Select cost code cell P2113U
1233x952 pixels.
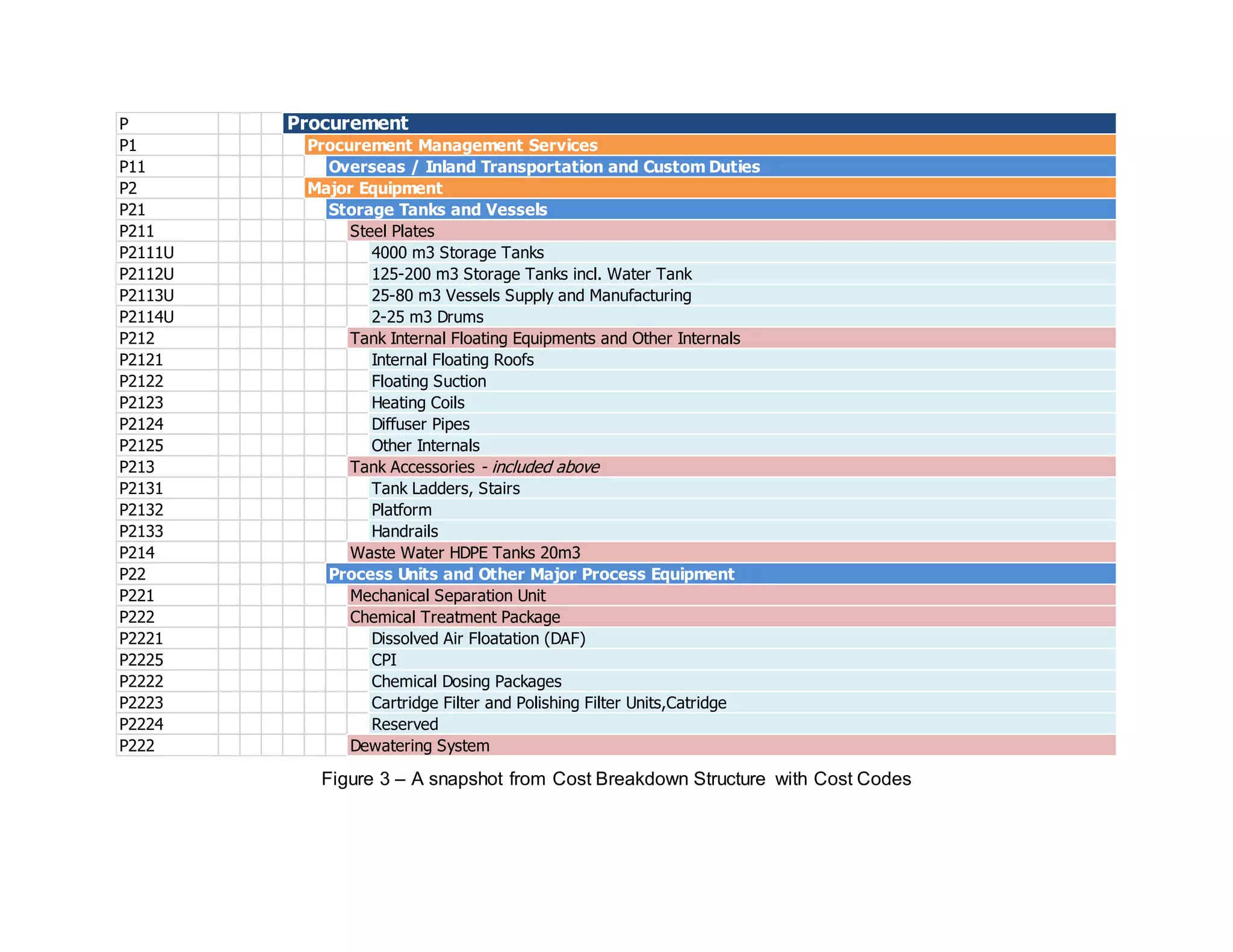167,295
